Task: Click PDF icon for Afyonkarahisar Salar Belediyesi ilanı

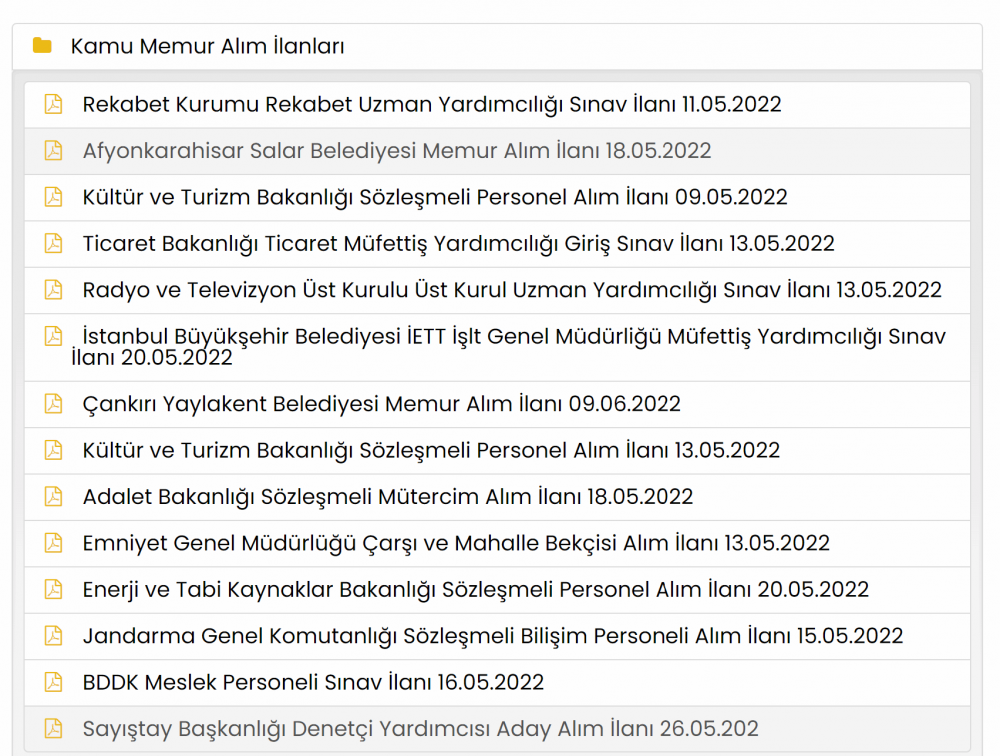Action: pyautogui.click(x=54, y=151)
